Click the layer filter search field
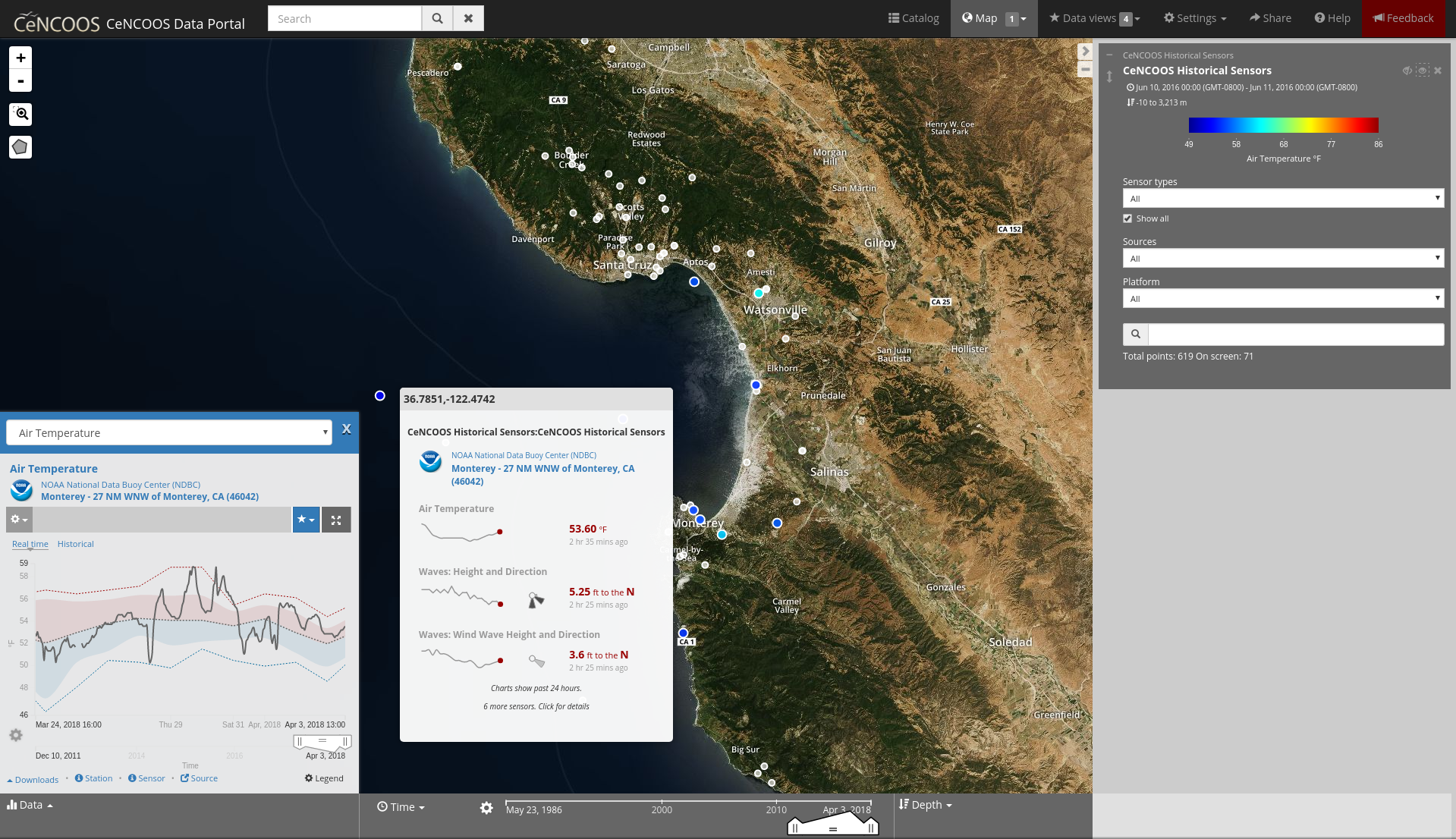The width and height of the screenshot is (1456, 839). [x=1296, y=335]
